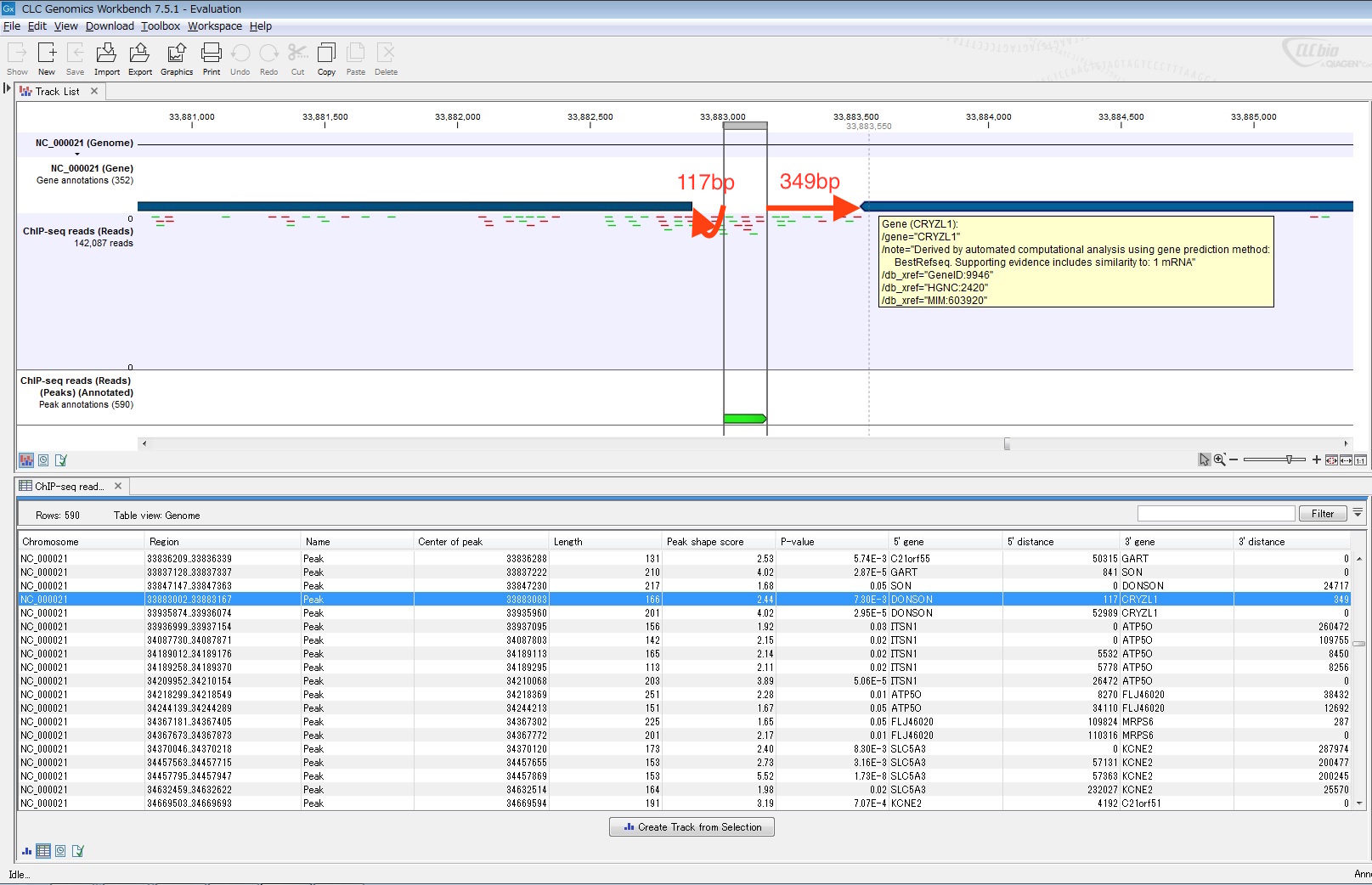The image size is (1372, 885).
Task: Open the Import tool
Action: pos(106,55)
